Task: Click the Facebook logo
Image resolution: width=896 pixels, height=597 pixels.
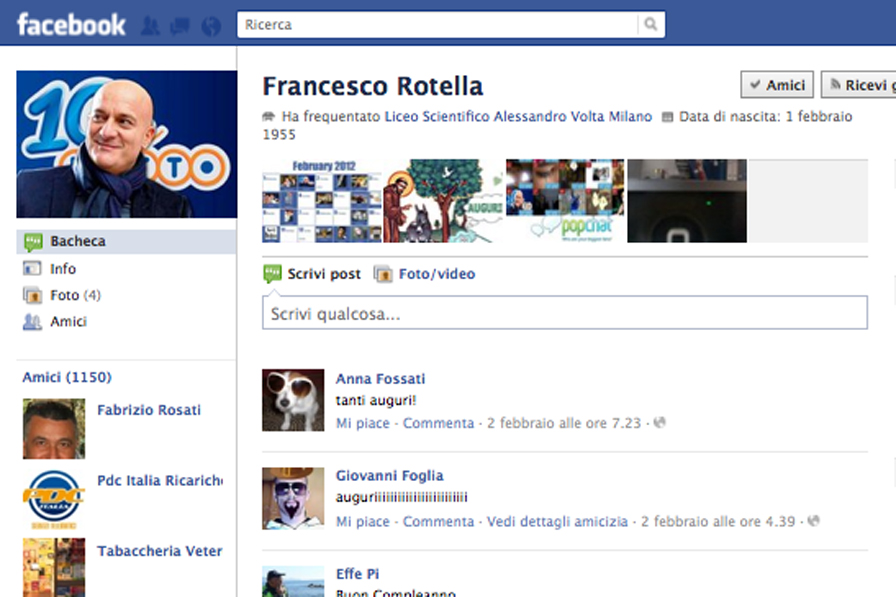Action: (71, 25)
